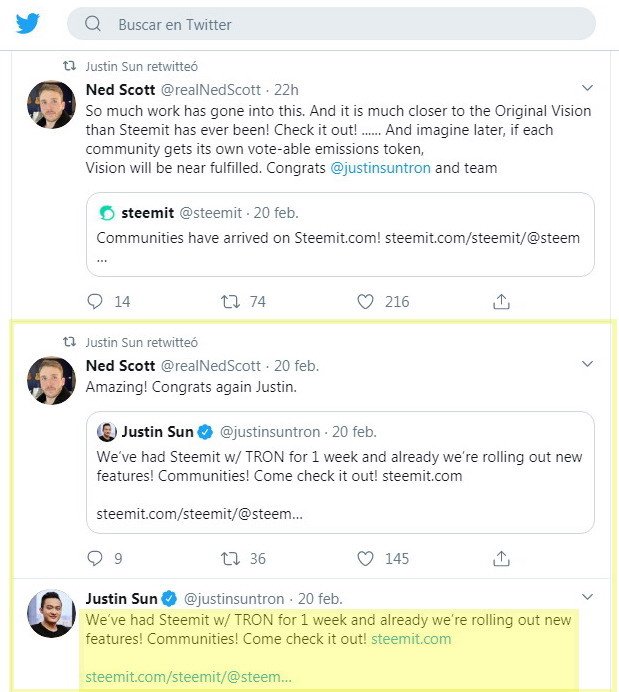Like the tweet with 216 likes

tap(365, 302)
